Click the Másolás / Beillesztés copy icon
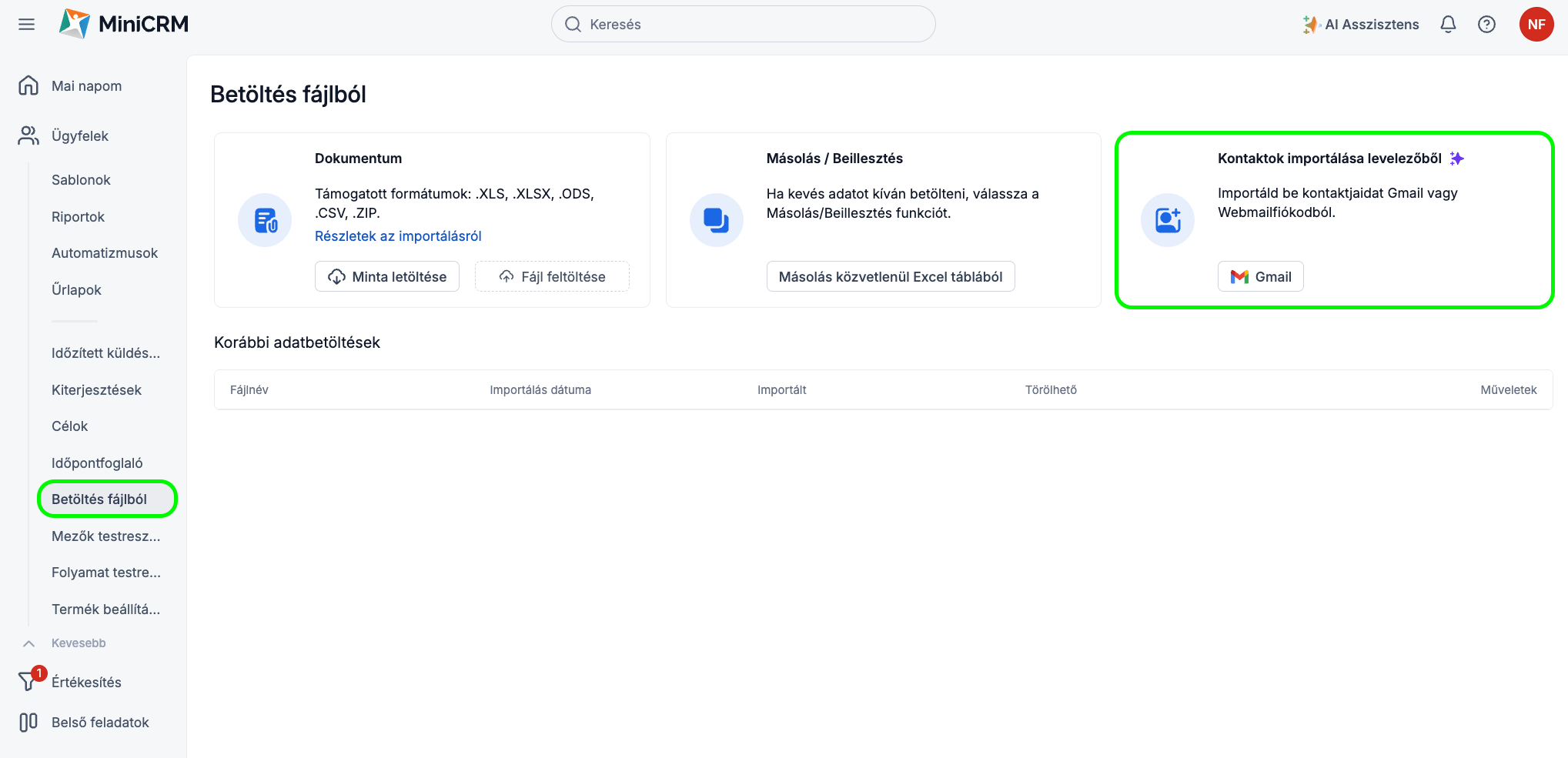This screenshot has height=758, width=1568. (x=716, y=220)
